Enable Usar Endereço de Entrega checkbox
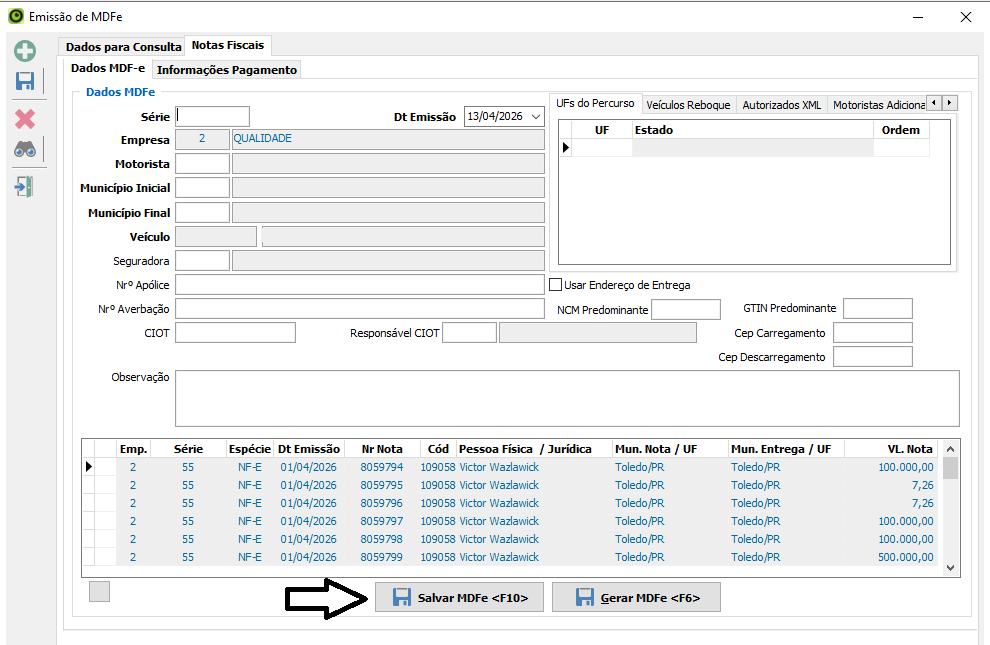The height and width of the screenshot is (645, 990). point(556,285)
